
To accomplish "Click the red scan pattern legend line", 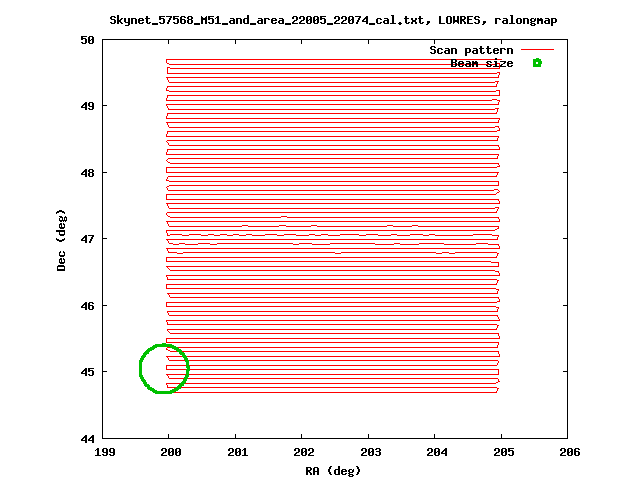I will pos(538,50).
